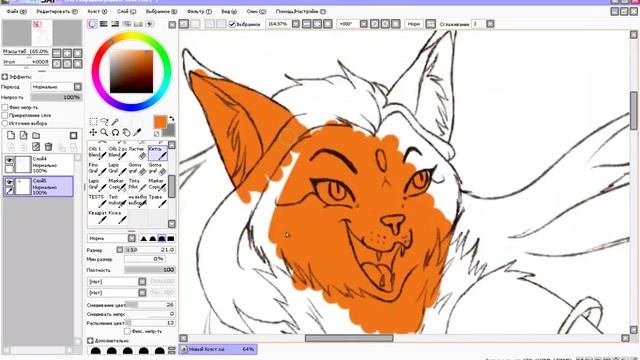This screenshot has width=640, height=360.
Task: Delete the selected layer with trash icon
Action: point(48,147)
